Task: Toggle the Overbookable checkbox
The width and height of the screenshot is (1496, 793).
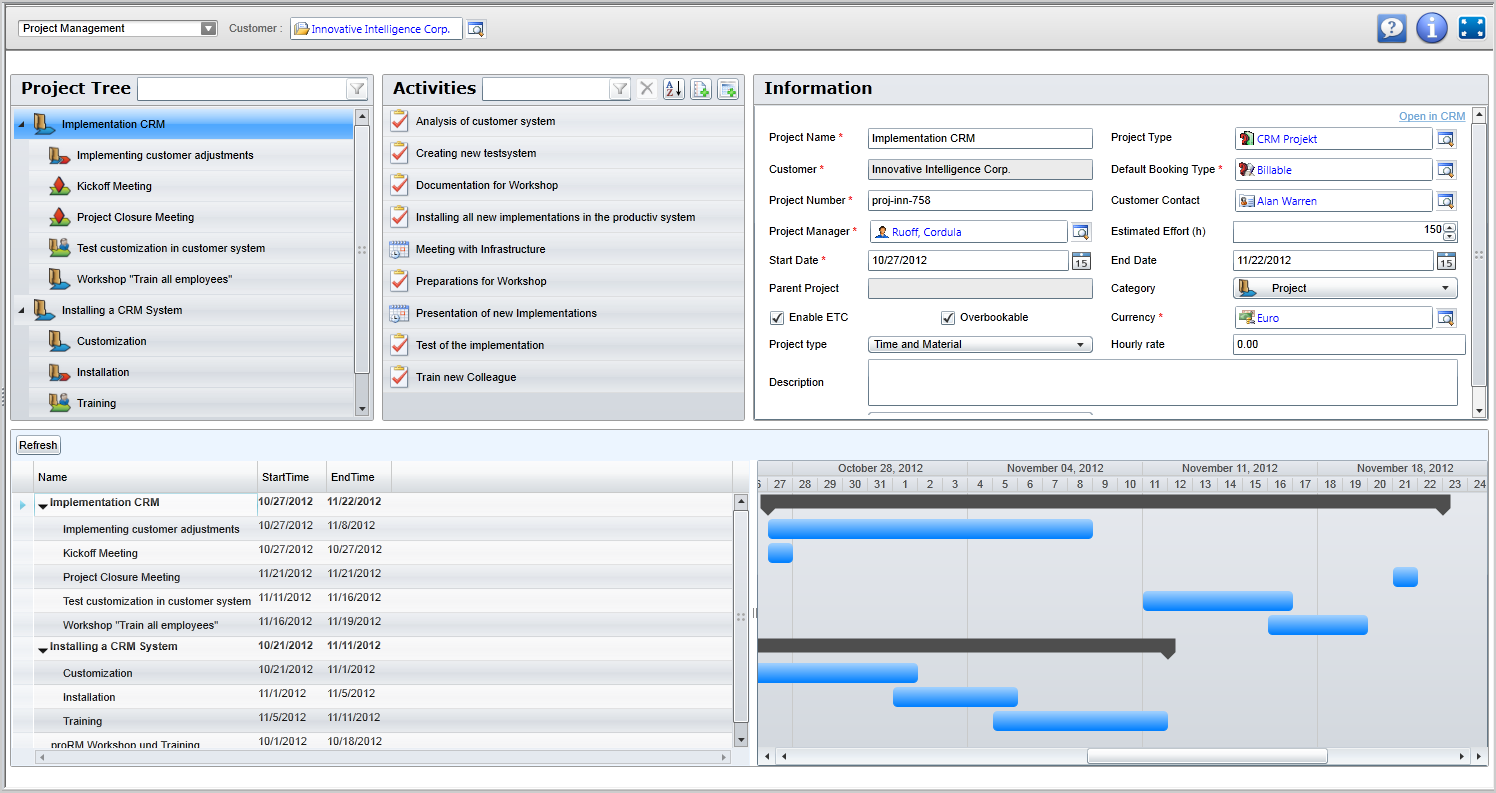Action: click(948, 318)
